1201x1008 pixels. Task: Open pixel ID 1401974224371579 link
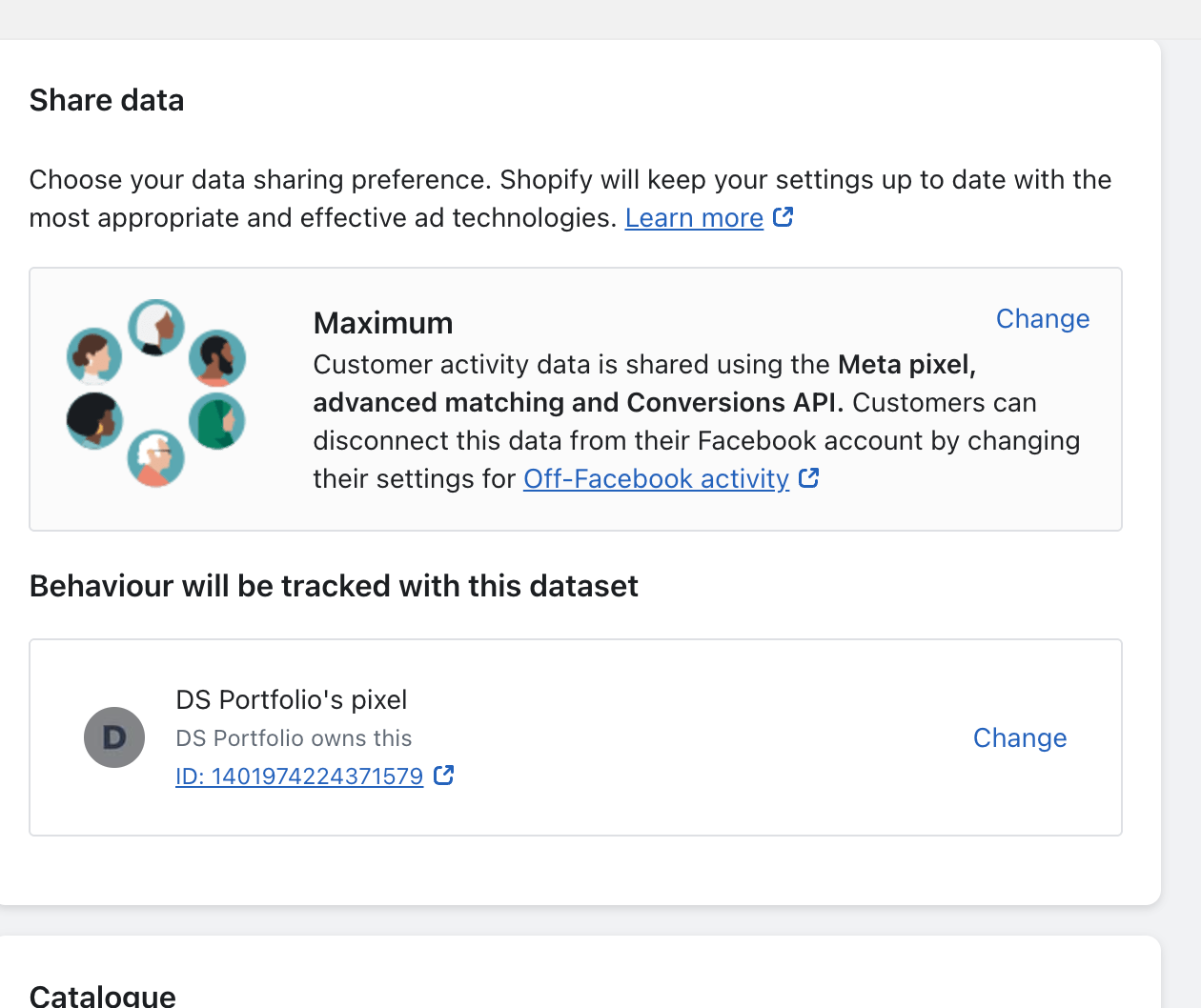pyautogui.click(x=299, y=776)
